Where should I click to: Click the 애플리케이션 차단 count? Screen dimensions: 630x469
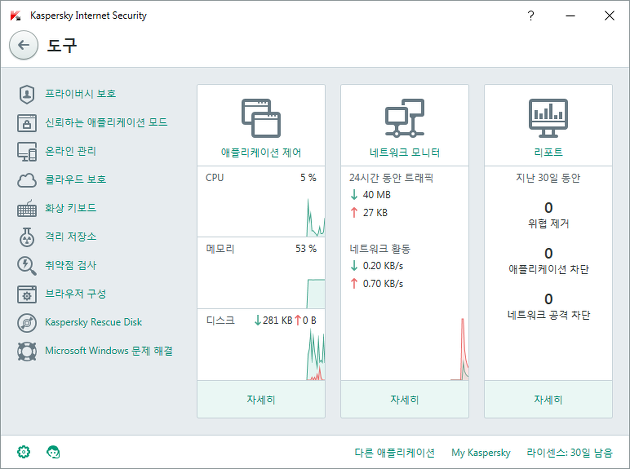point(548,253)
